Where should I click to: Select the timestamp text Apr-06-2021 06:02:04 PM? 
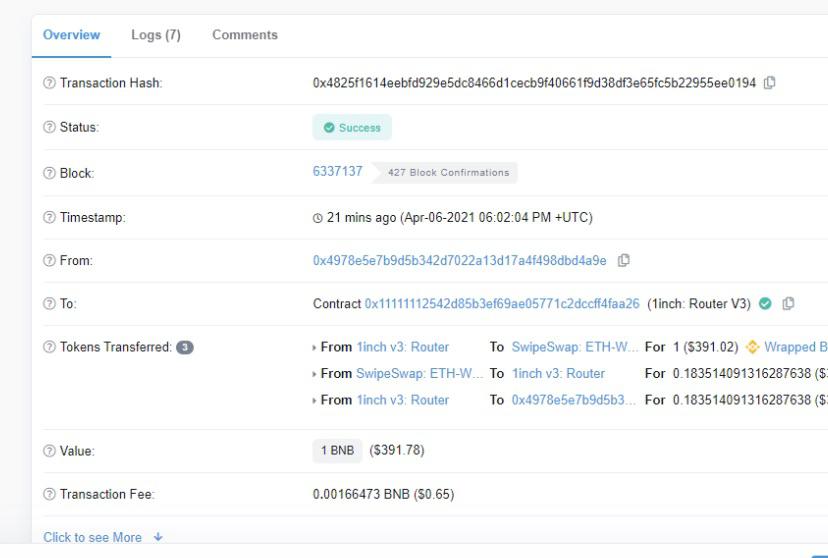(478, 217)
